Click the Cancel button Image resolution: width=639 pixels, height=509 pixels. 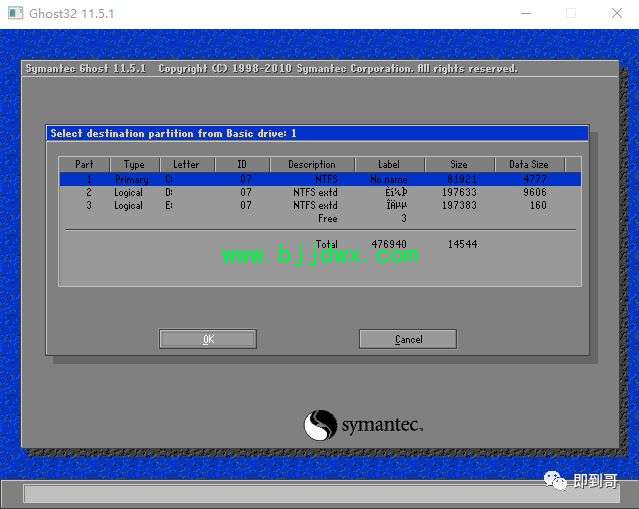tap(408, 339)
